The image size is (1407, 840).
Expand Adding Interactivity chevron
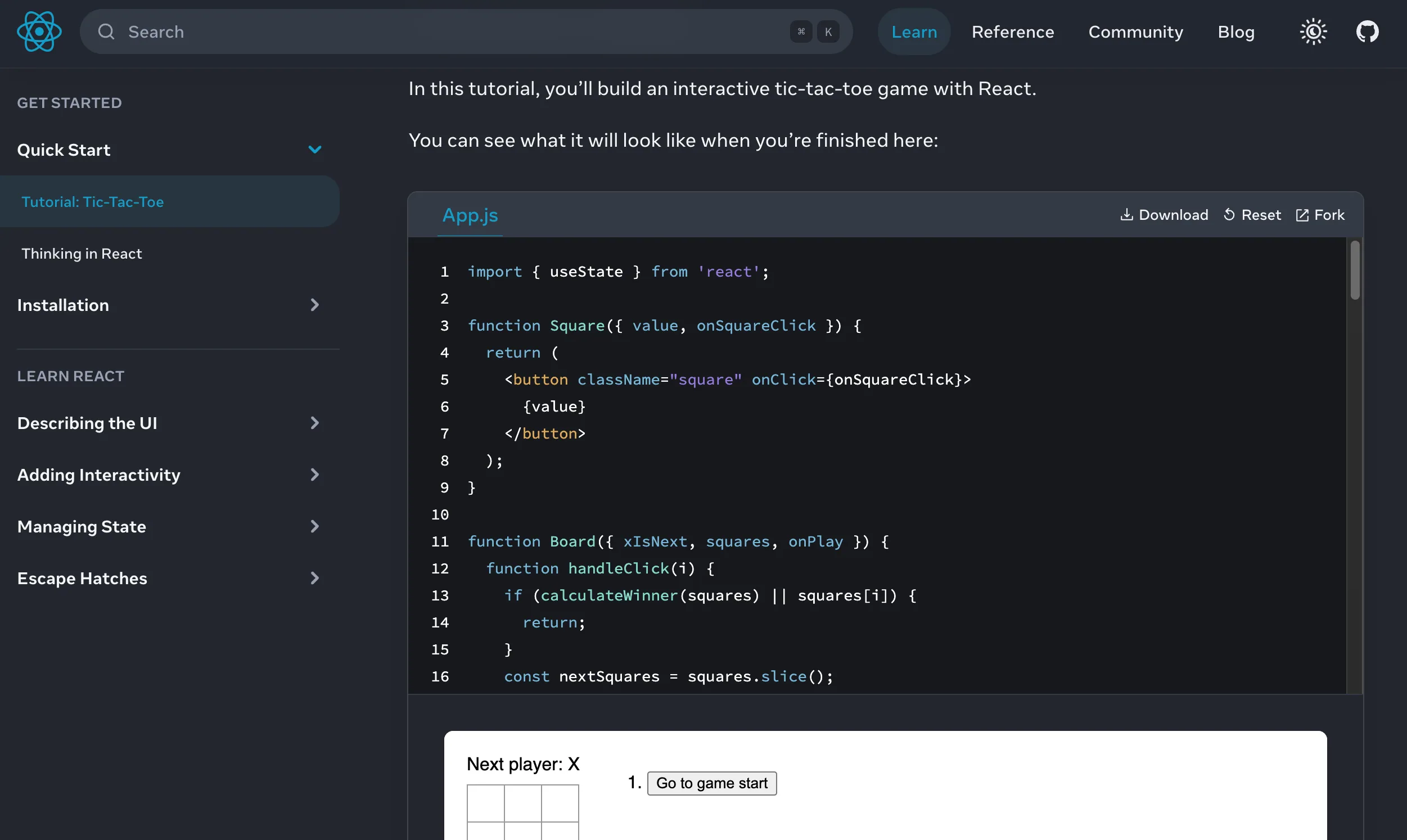coord(315,475)
